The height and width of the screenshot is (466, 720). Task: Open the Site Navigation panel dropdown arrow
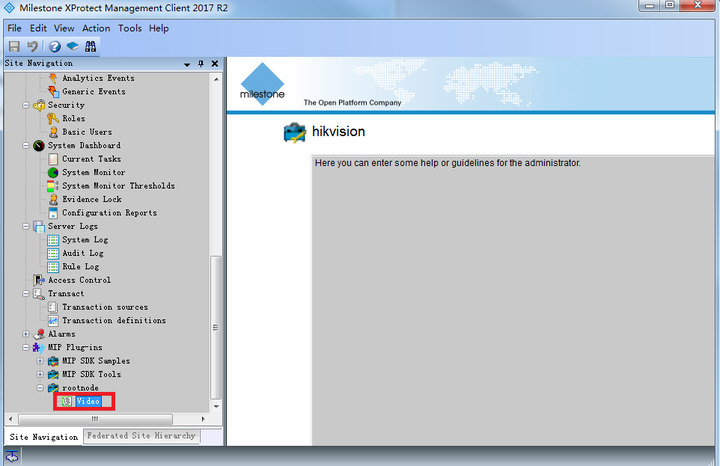[x=187, y=64]
